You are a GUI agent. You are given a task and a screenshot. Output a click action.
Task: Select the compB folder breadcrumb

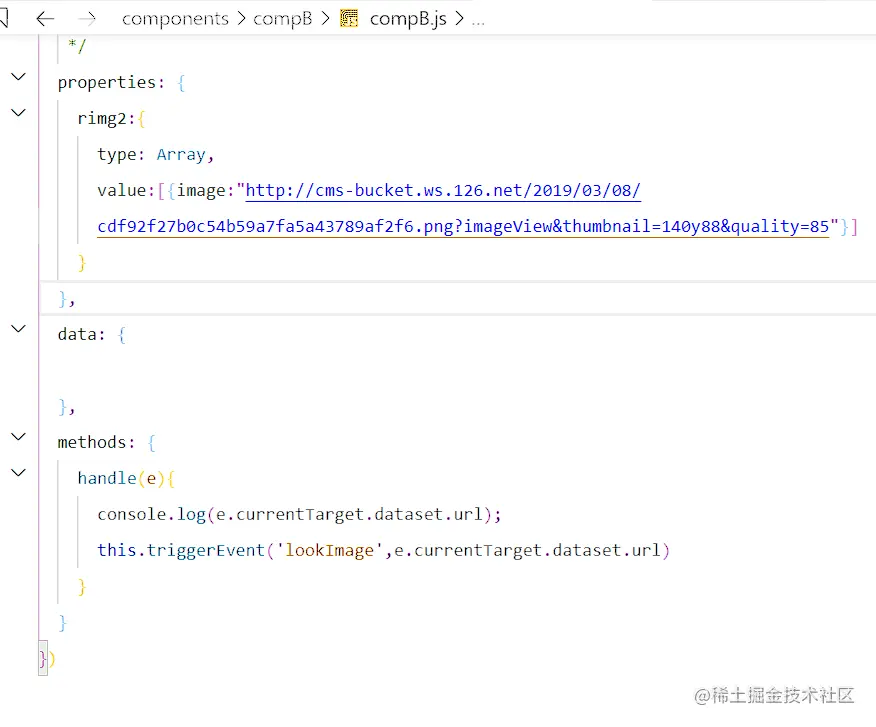(282, 19)
